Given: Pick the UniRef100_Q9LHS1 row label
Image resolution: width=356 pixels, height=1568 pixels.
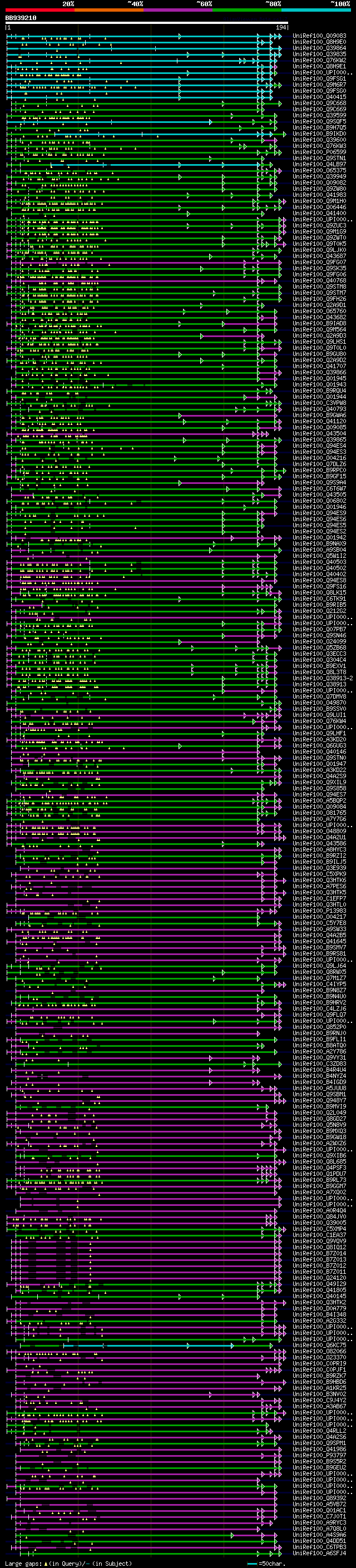Looking at the screenshot, I should (x=319, y=342).
